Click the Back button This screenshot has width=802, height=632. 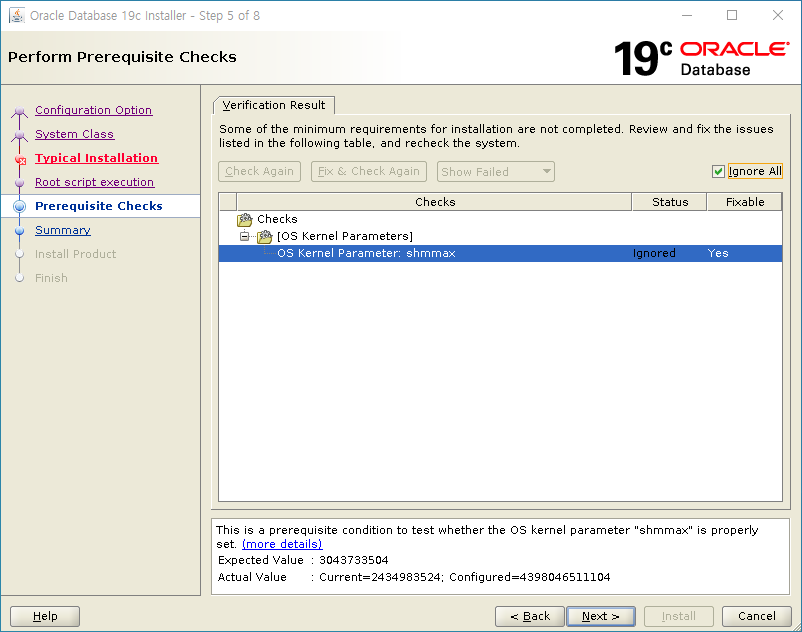pos(530,616)
